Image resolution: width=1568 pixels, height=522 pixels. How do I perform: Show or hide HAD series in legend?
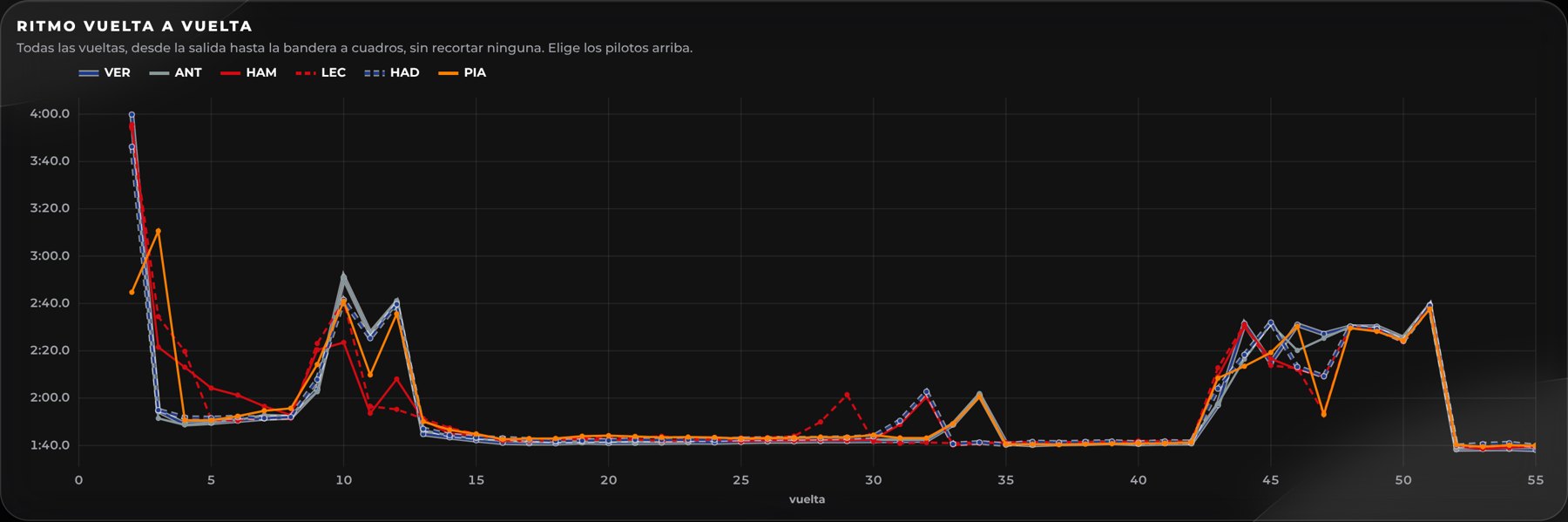[x=392, y=72]
